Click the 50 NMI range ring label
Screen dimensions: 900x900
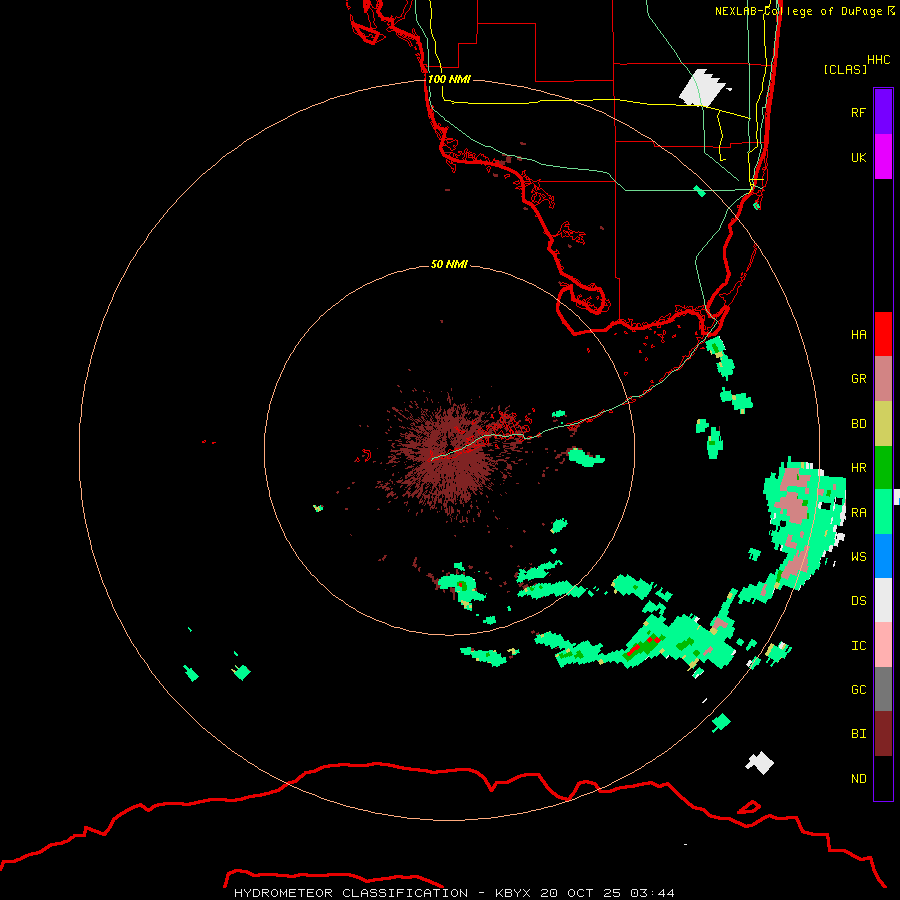click(449, 264)
